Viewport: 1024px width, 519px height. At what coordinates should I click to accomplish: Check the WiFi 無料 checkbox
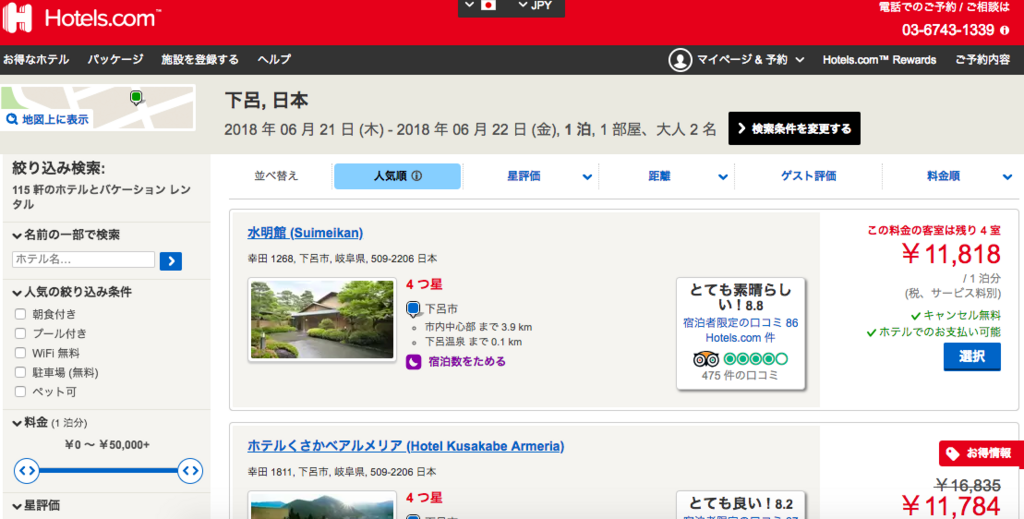tap(20, 353)
